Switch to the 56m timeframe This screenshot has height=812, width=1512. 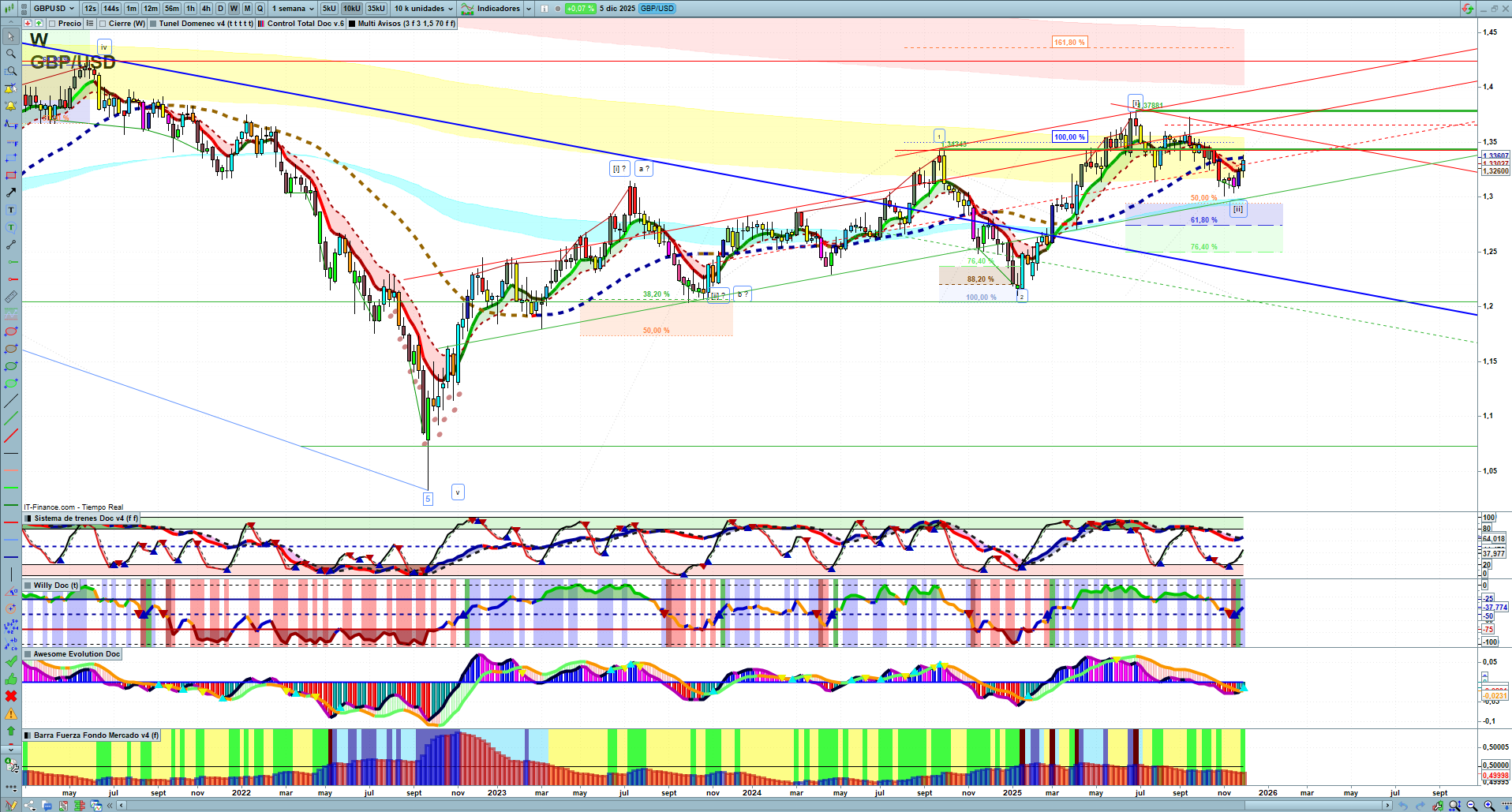(172, 9)
